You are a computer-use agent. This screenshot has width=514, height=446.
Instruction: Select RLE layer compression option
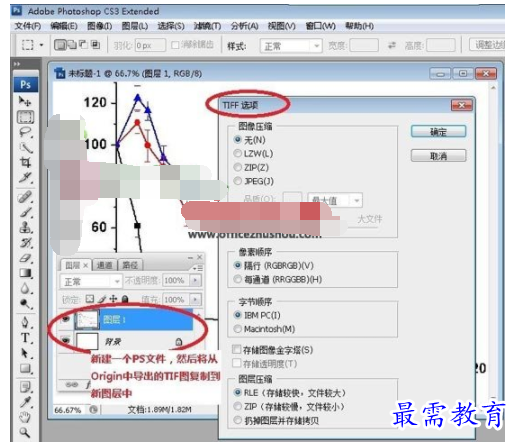pyautogui.click(x=237, y=393)
